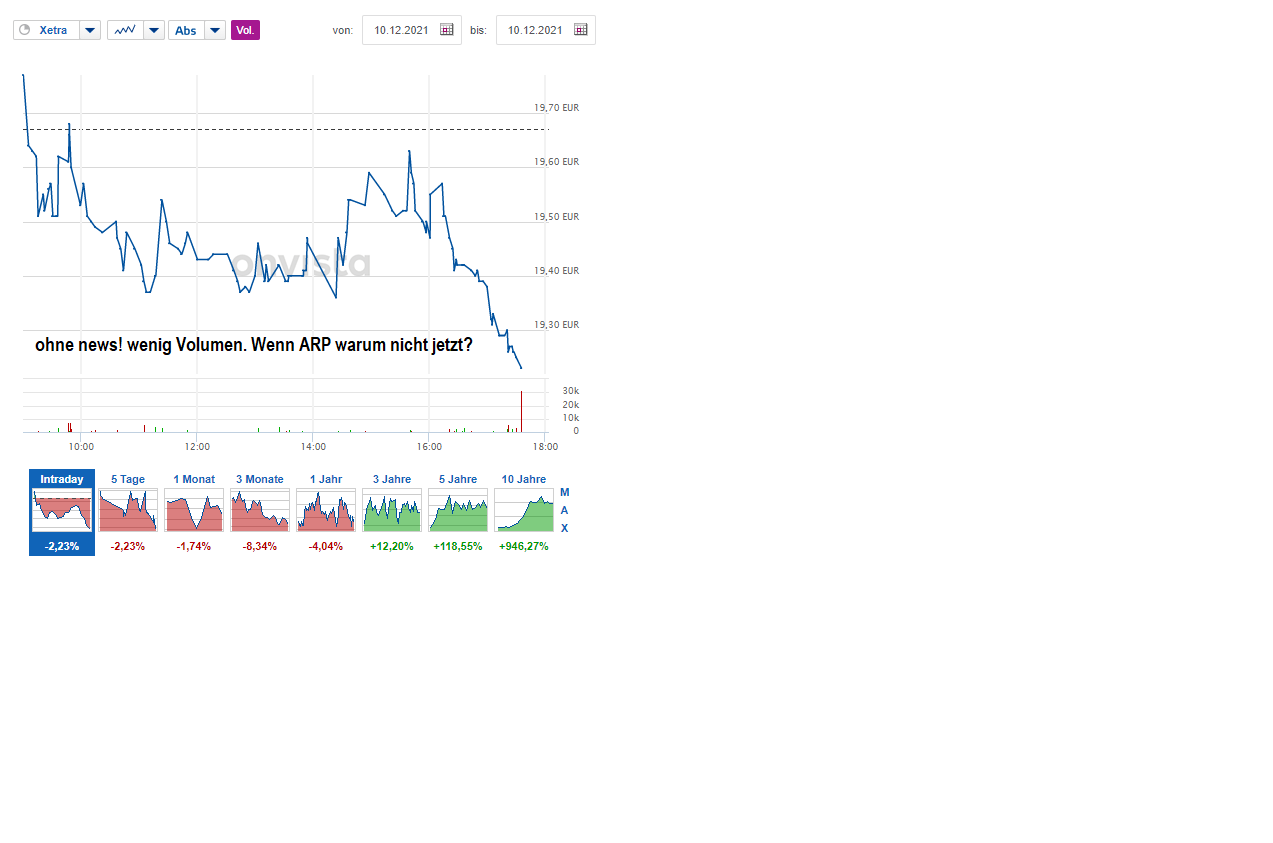
Task: Open the Xetra exchange dropdown
Action: [x=89, y=30]
